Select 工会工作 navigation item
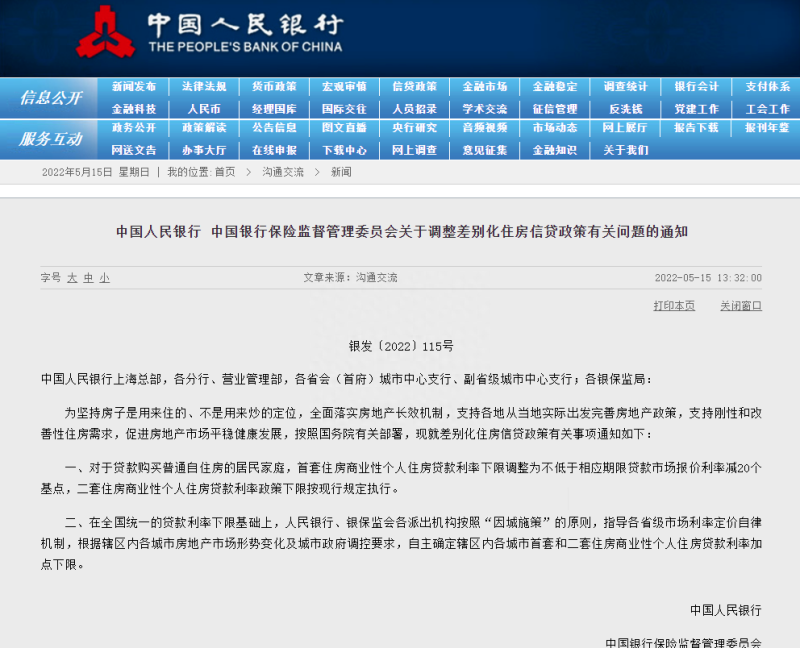The height and width of the screenshot is (648, 800). [x=767, y=109]
